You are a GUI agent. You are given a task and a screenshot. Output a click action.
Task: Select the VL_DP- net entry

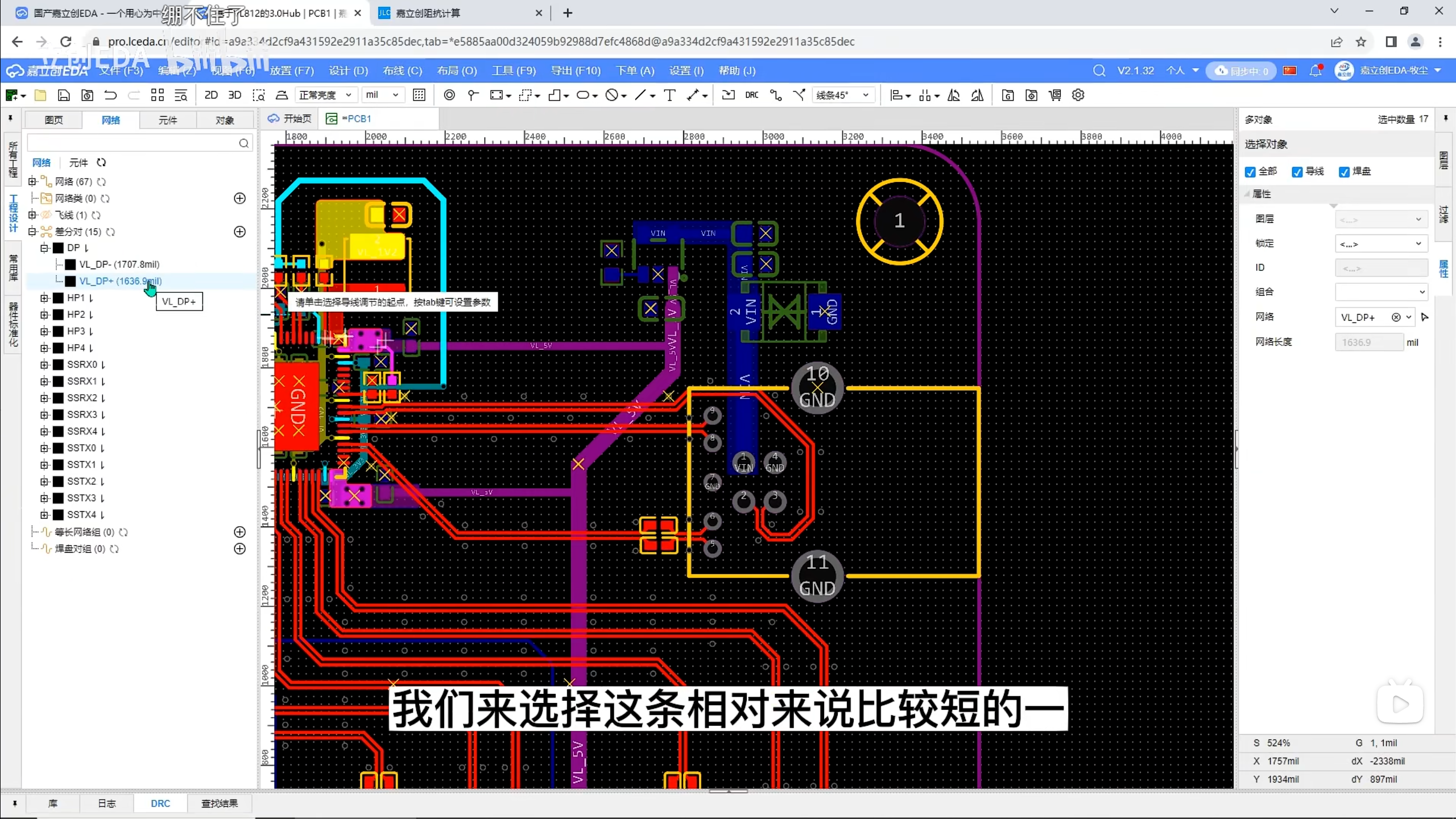click(x=119, y=264)
